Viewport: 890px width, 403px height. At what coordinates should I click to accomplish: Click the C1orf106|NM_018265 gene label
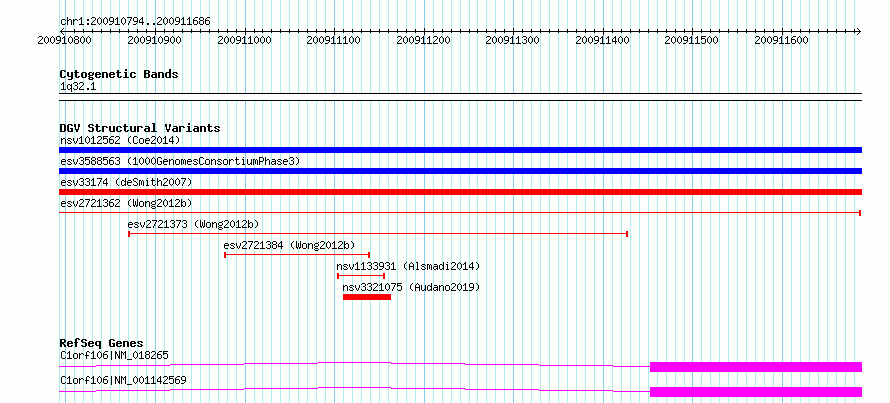(x=114, y=356)
